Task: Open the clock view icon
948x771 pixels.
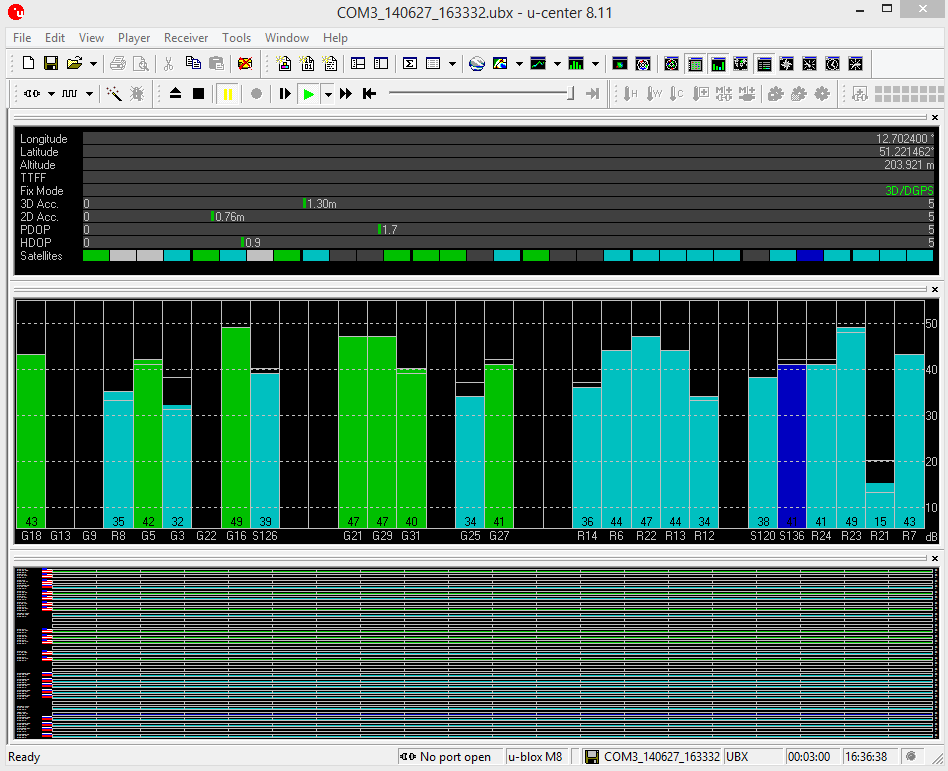Action: pyautogui.click(x=832, y=64)
